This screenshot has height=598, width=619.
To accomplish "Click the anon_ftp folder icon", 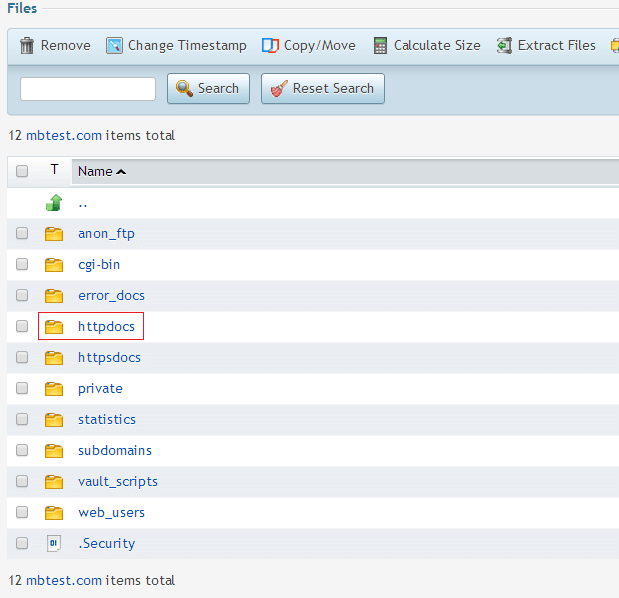I will tap(54, 234).
